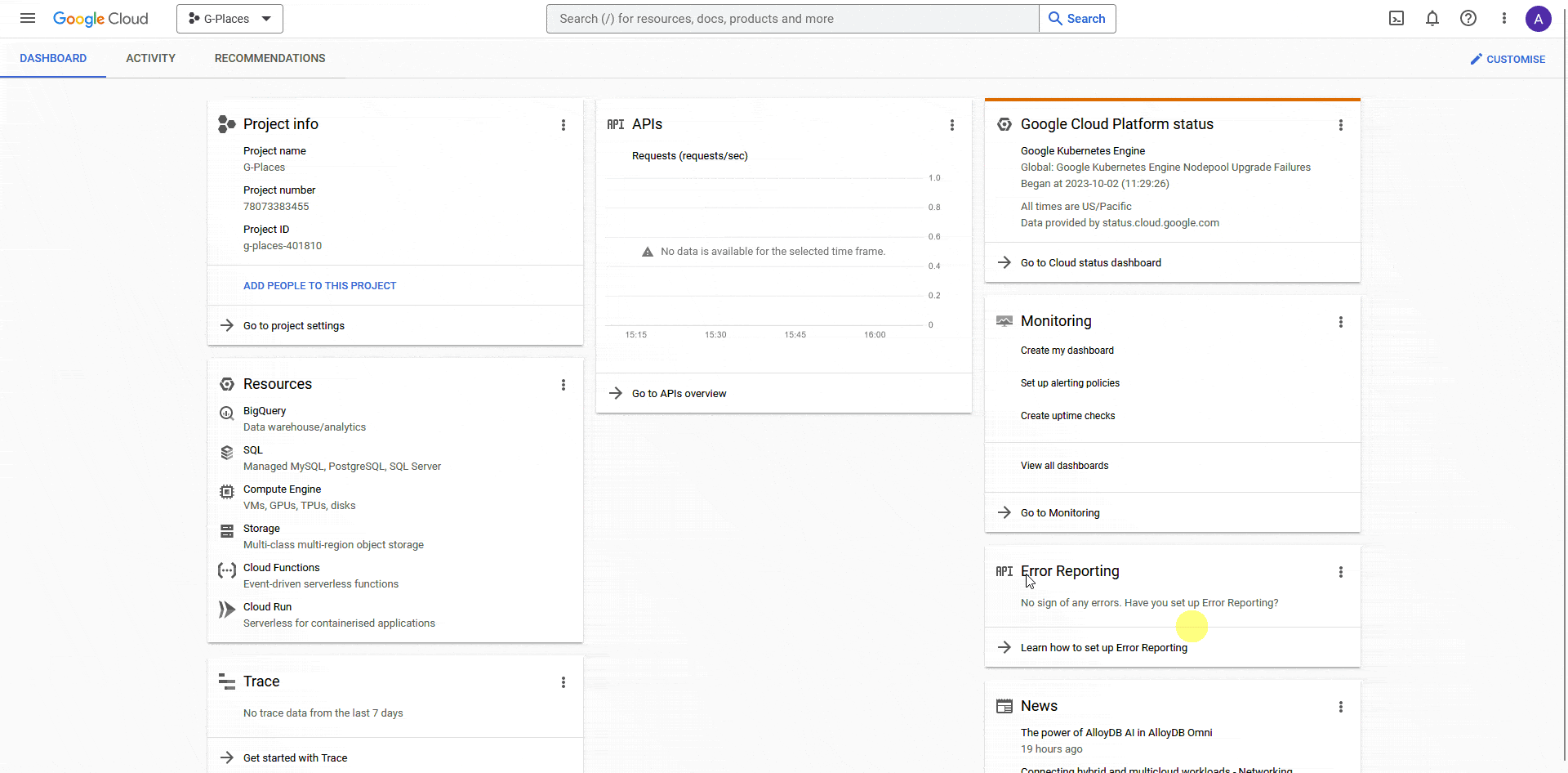Click the project number 78073383455

tap(276, 207)
